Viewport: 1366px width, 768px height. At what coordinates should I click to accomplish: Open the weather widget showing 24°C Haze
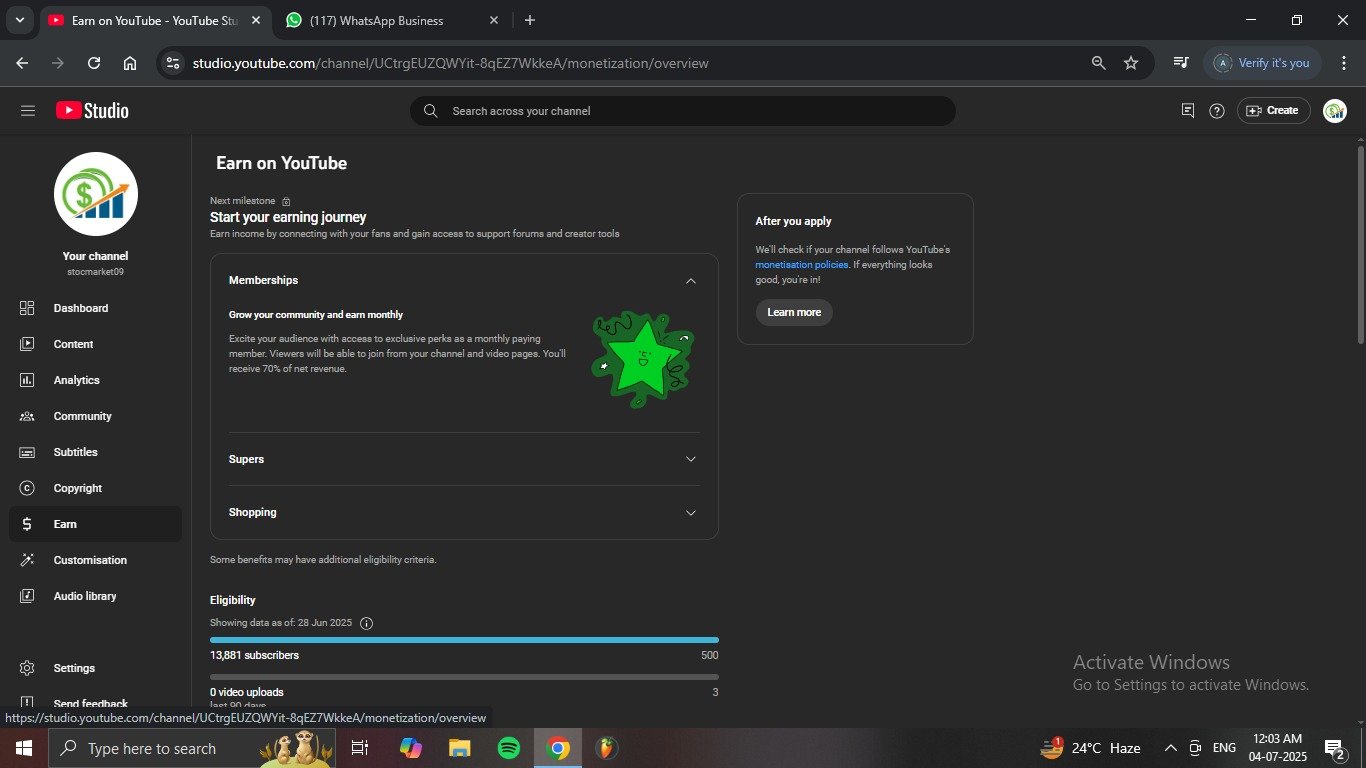point(1090,748)
